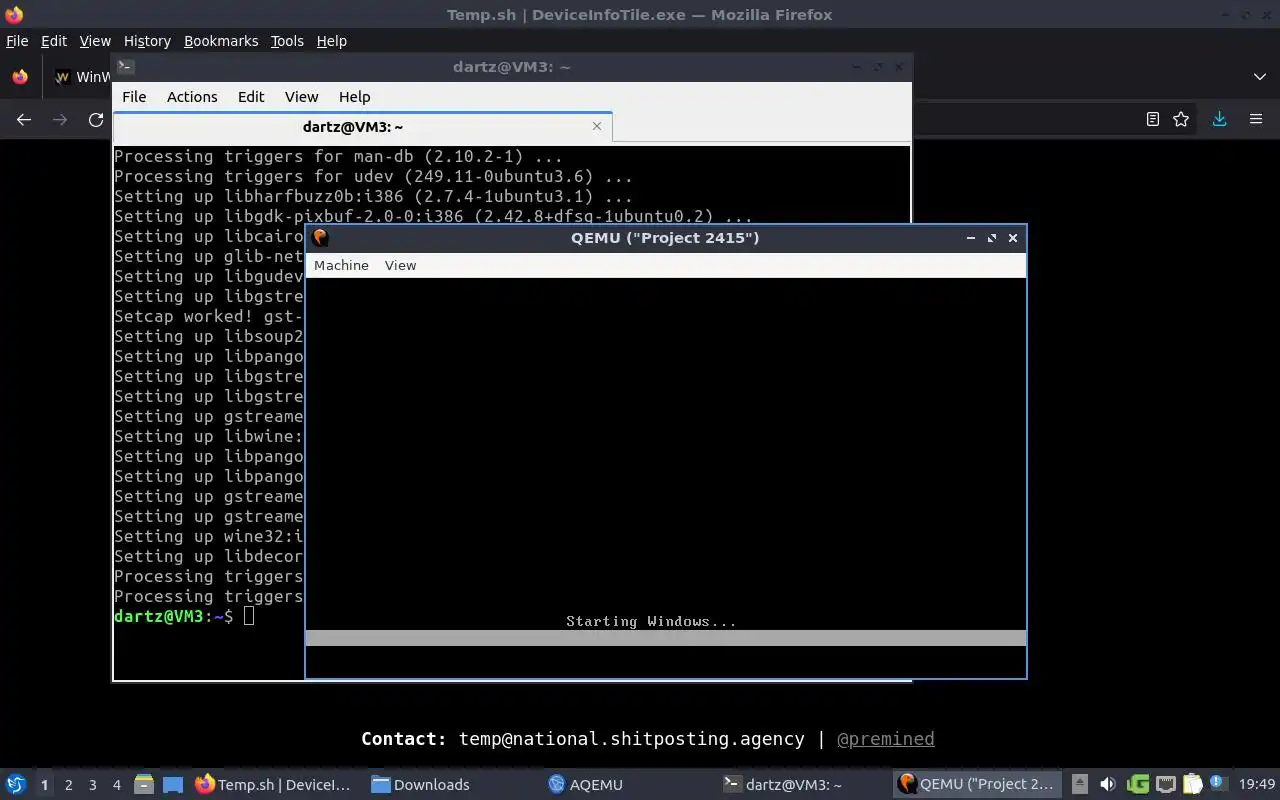This screenshot has height=800, width=1280.
Task: Expand Firefox list all tabs chevron
Action: coord(1259,77)
